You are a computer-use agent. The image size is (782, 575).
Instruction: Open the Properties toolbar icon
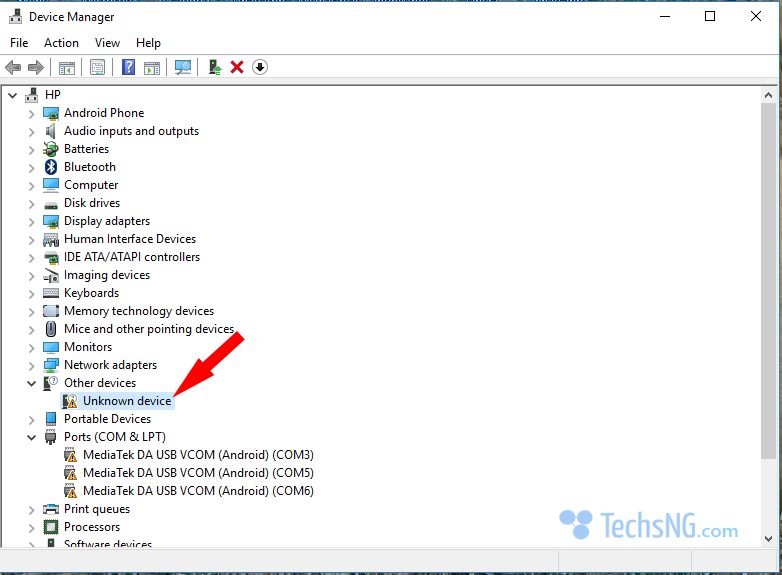(97, 67)
